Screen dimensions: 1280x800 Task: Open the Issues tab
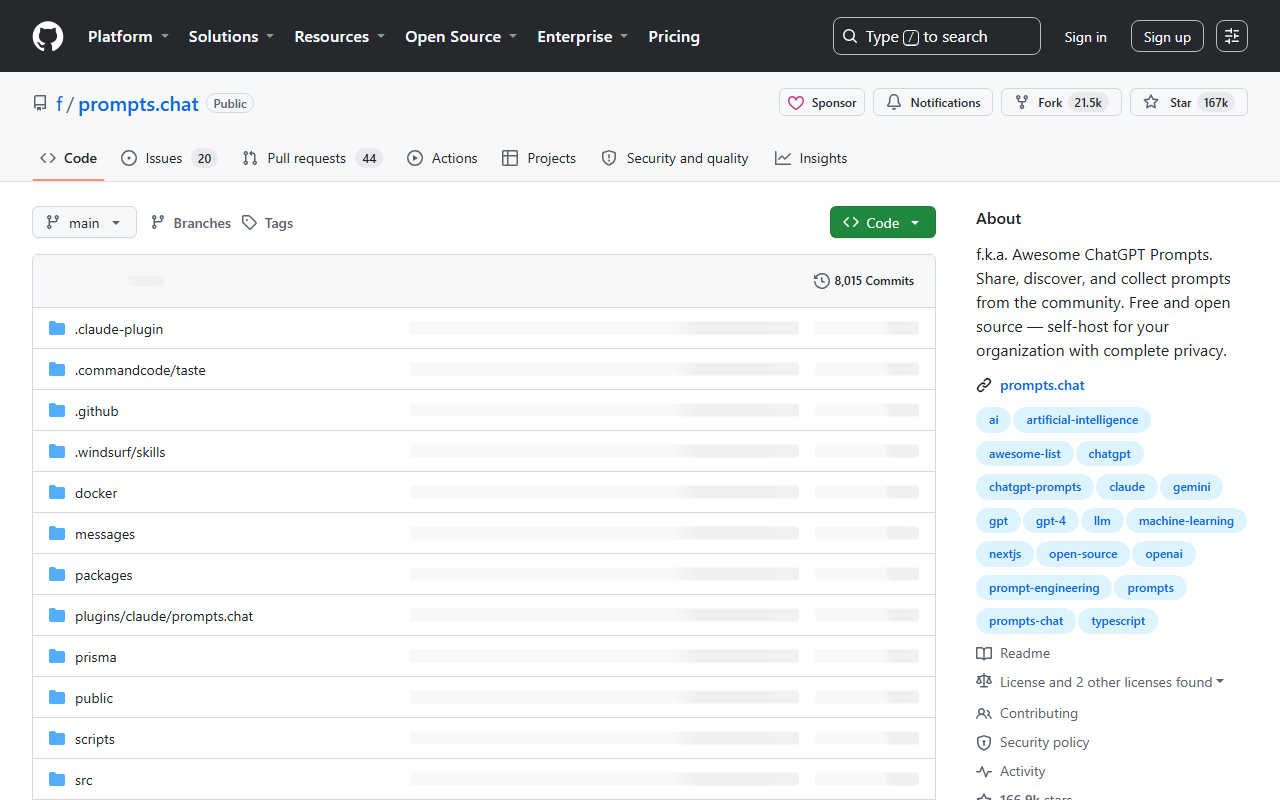click(x=168, y=158)
